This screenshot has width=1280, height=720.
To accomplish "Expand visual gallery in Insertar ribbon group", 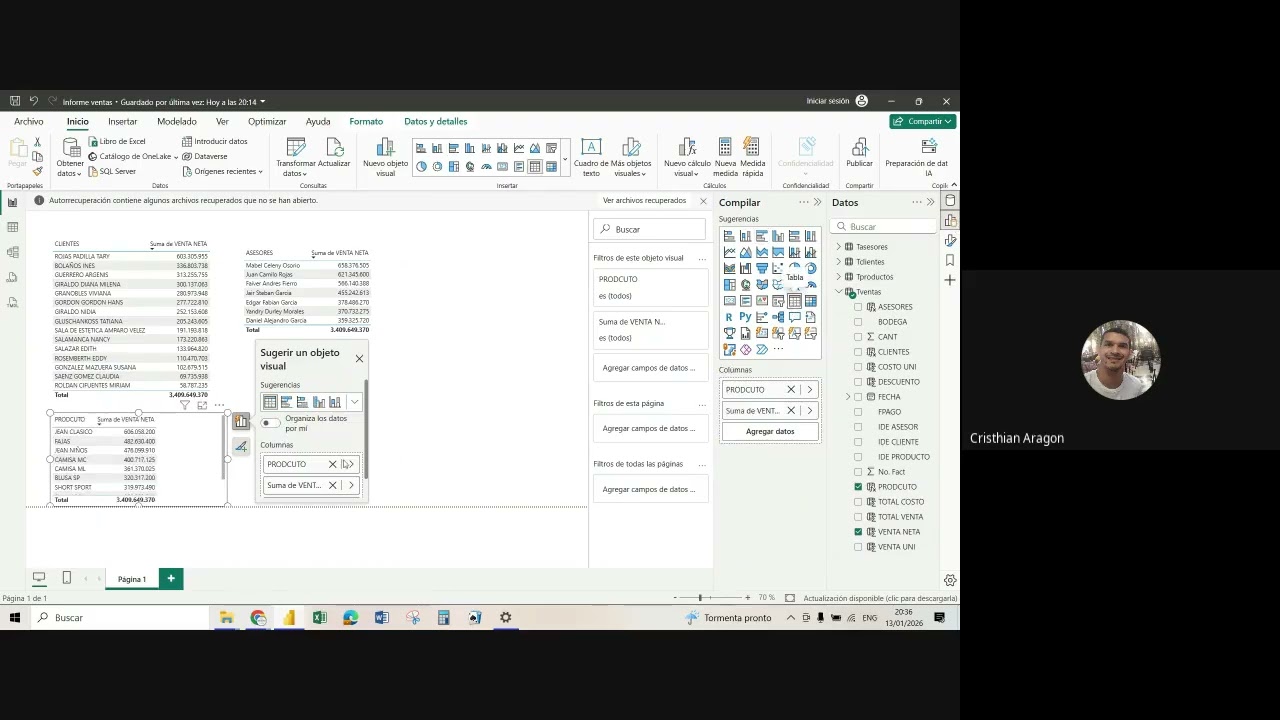I will pyautogui.click(x=564, y=159).
